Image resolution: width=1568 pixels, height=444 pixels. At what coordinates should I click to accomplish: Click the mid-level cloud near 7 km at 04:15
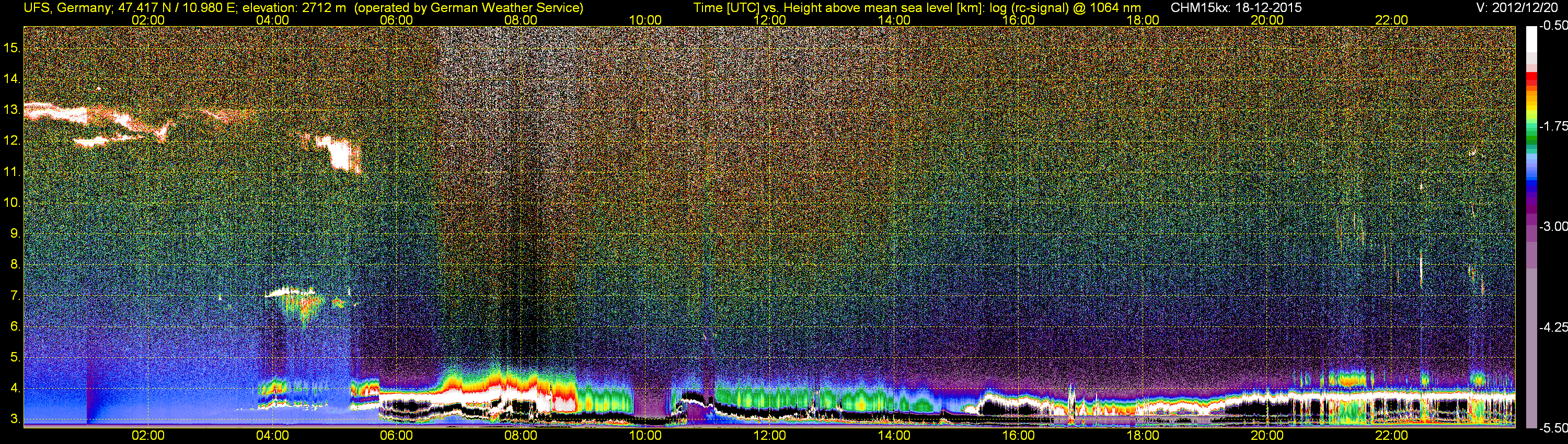(x=292, y=293)
